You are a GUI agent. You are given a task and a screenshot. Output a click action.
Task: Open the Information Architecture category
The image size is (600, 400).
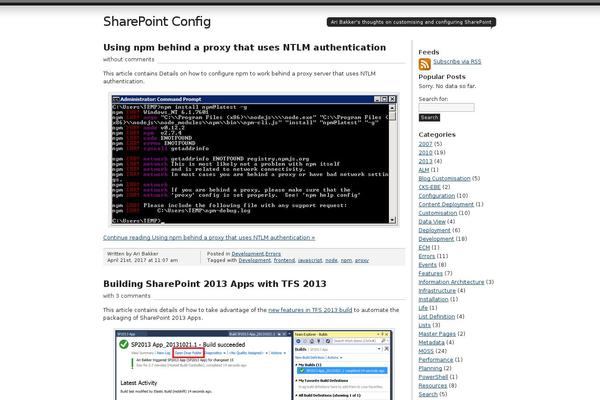[x=451, y=282]
